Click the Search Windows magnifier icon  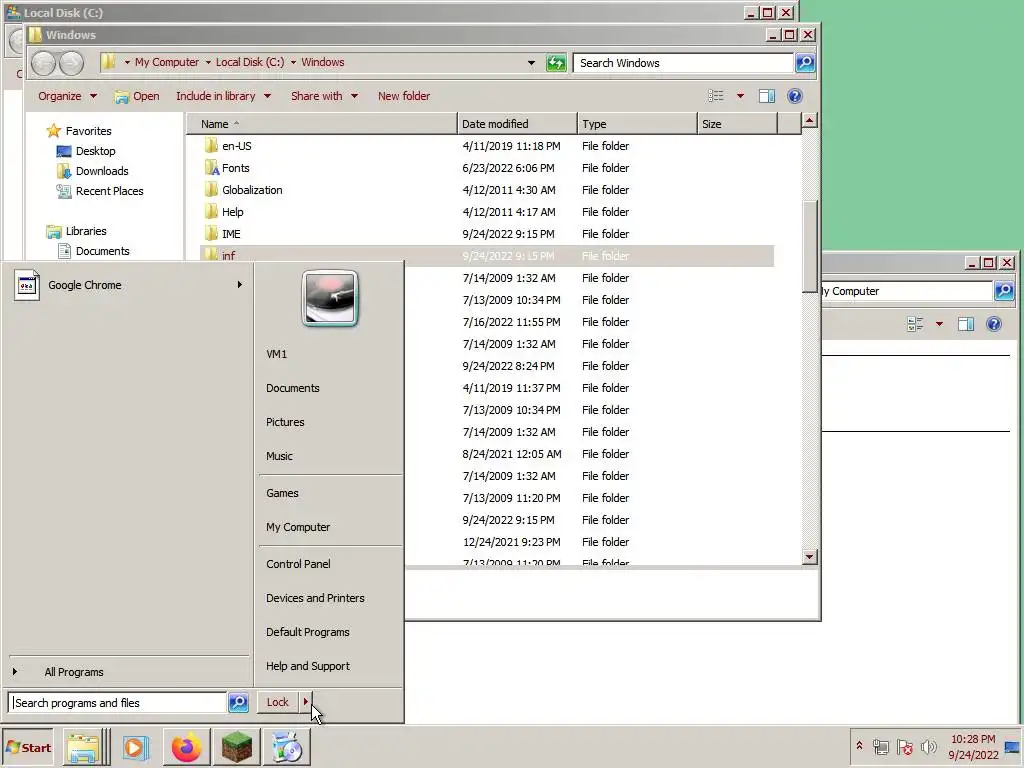[x=805, y=63]
